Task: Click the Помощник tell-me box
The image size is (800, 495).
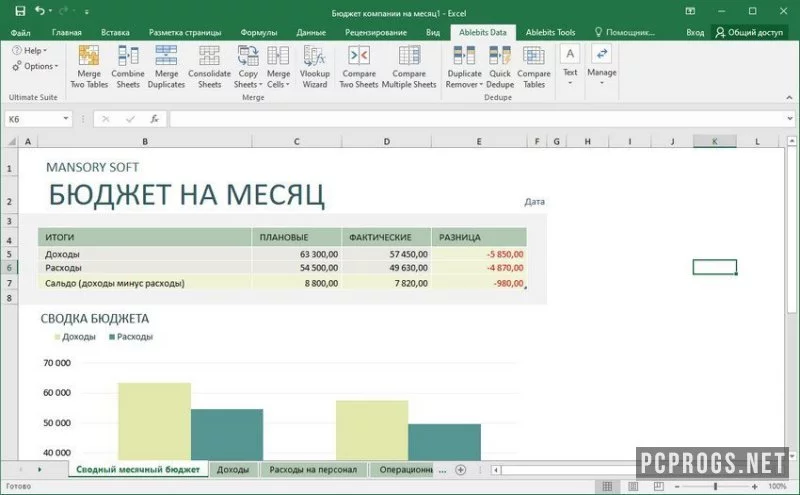Action: click(x=624, y=32)
